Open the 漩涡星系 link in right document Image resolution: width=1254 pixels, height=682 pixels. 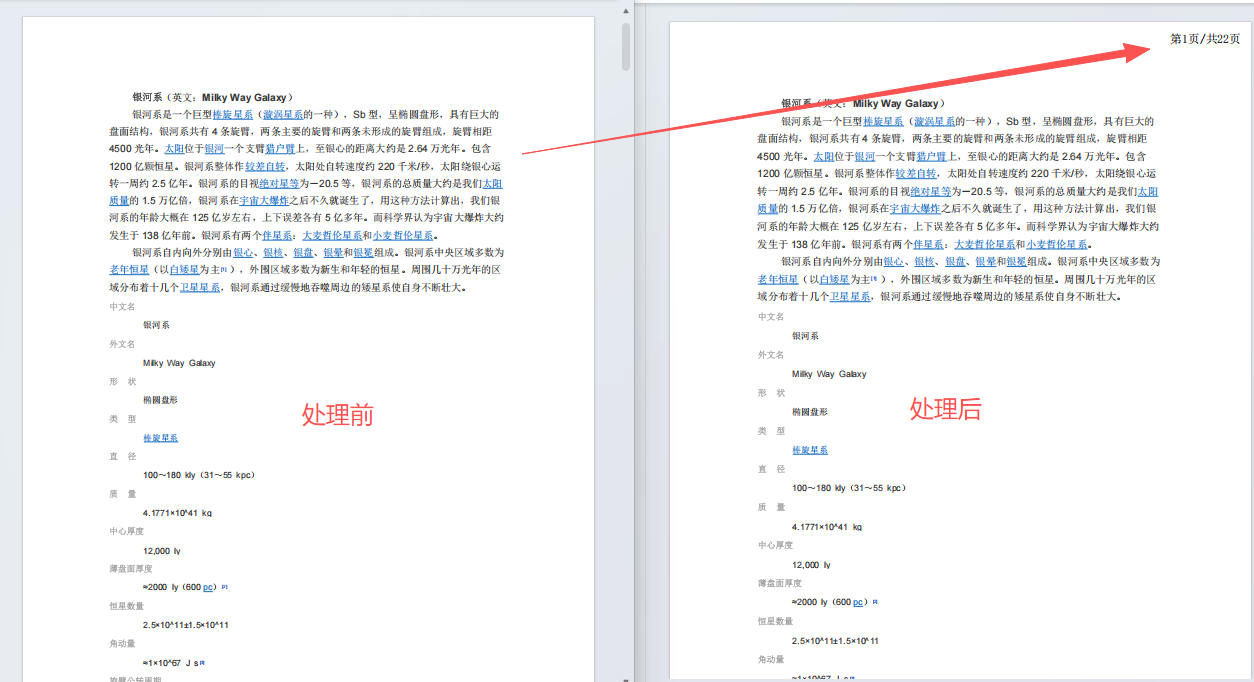click(934, 121)
